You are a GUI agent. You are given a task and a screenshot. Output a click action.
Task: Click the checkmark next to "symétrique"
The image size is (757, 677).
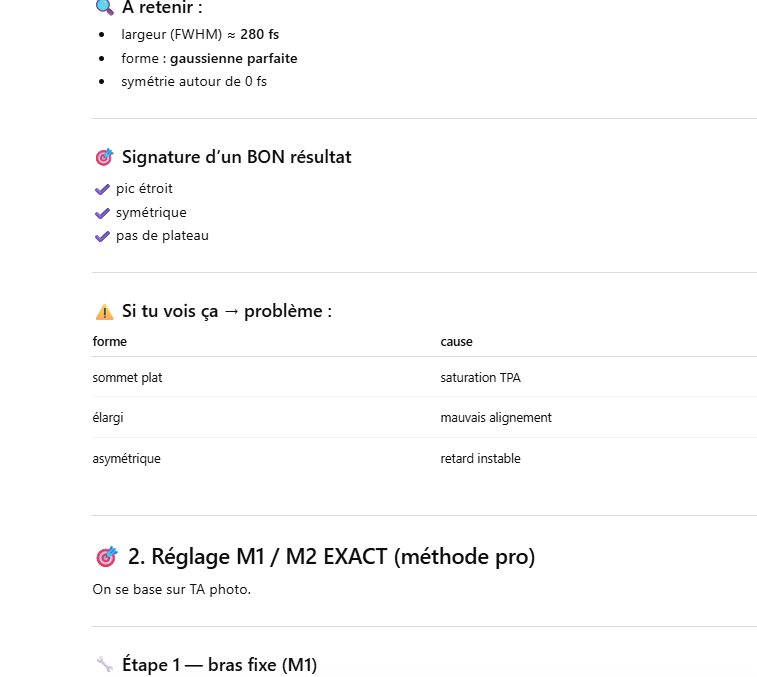coord(102,213)
